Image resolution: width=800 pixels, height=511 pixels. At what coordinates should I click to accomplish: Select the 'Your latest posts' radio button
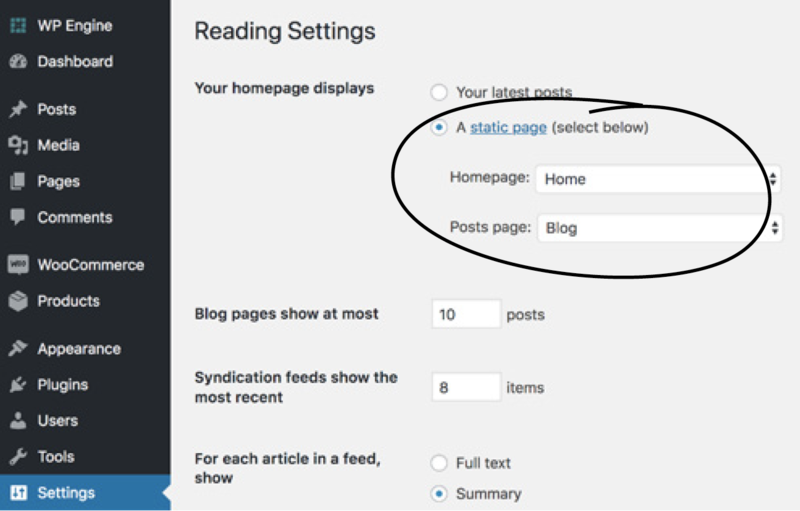coord(439,92)
